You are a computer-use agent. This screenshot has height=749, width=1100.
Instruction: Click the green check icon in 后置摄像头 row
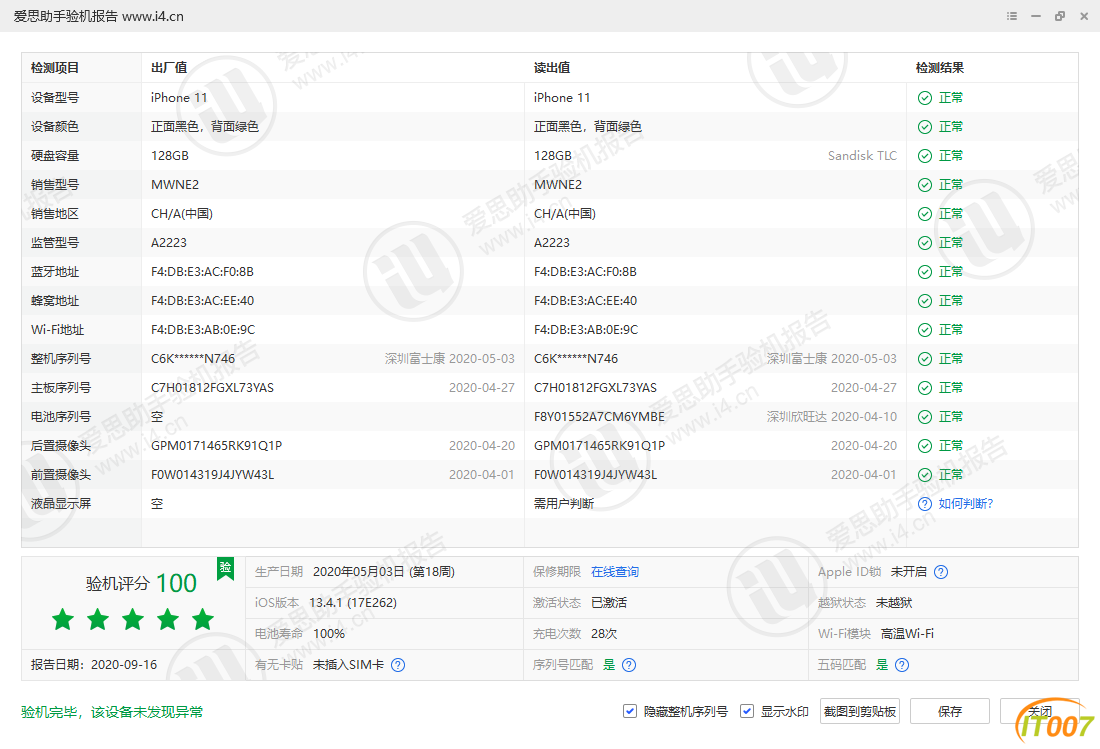pos(925,446)
